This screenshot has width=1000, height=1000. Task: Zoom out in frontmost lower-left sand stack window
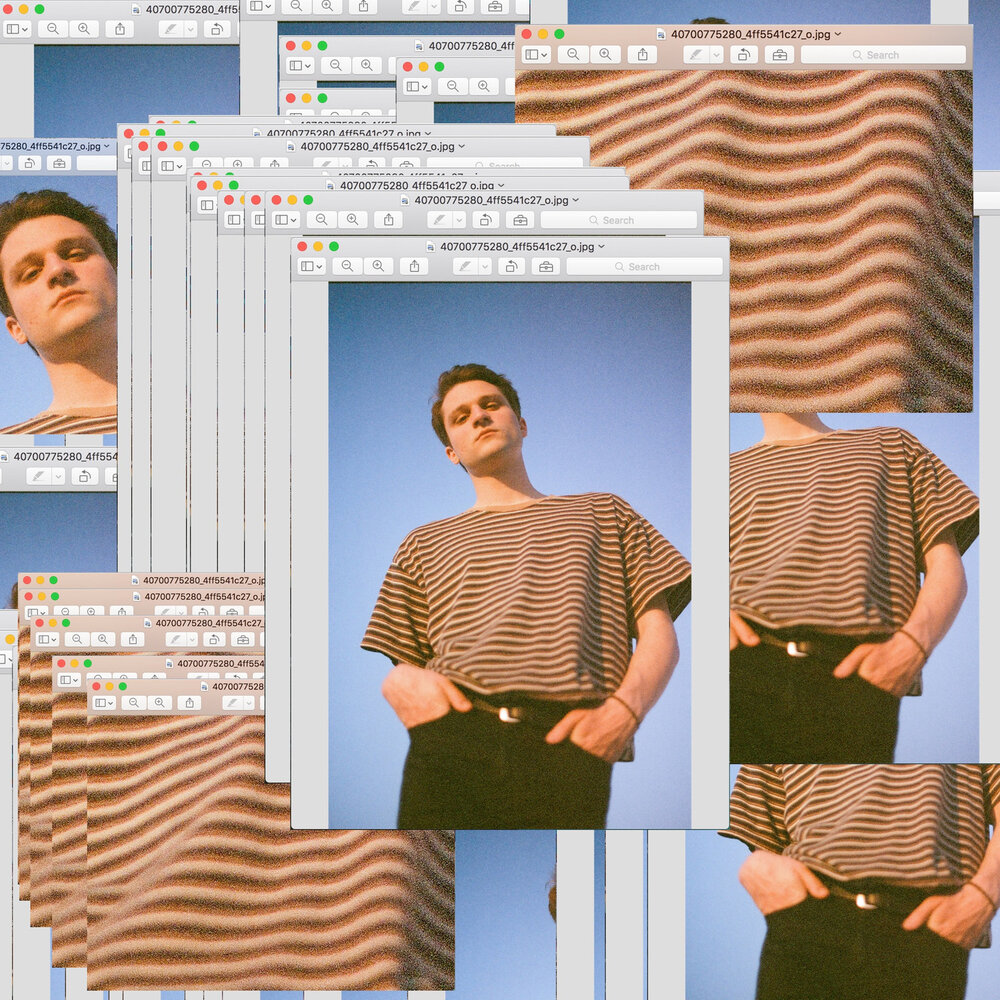tap(133, 703)
